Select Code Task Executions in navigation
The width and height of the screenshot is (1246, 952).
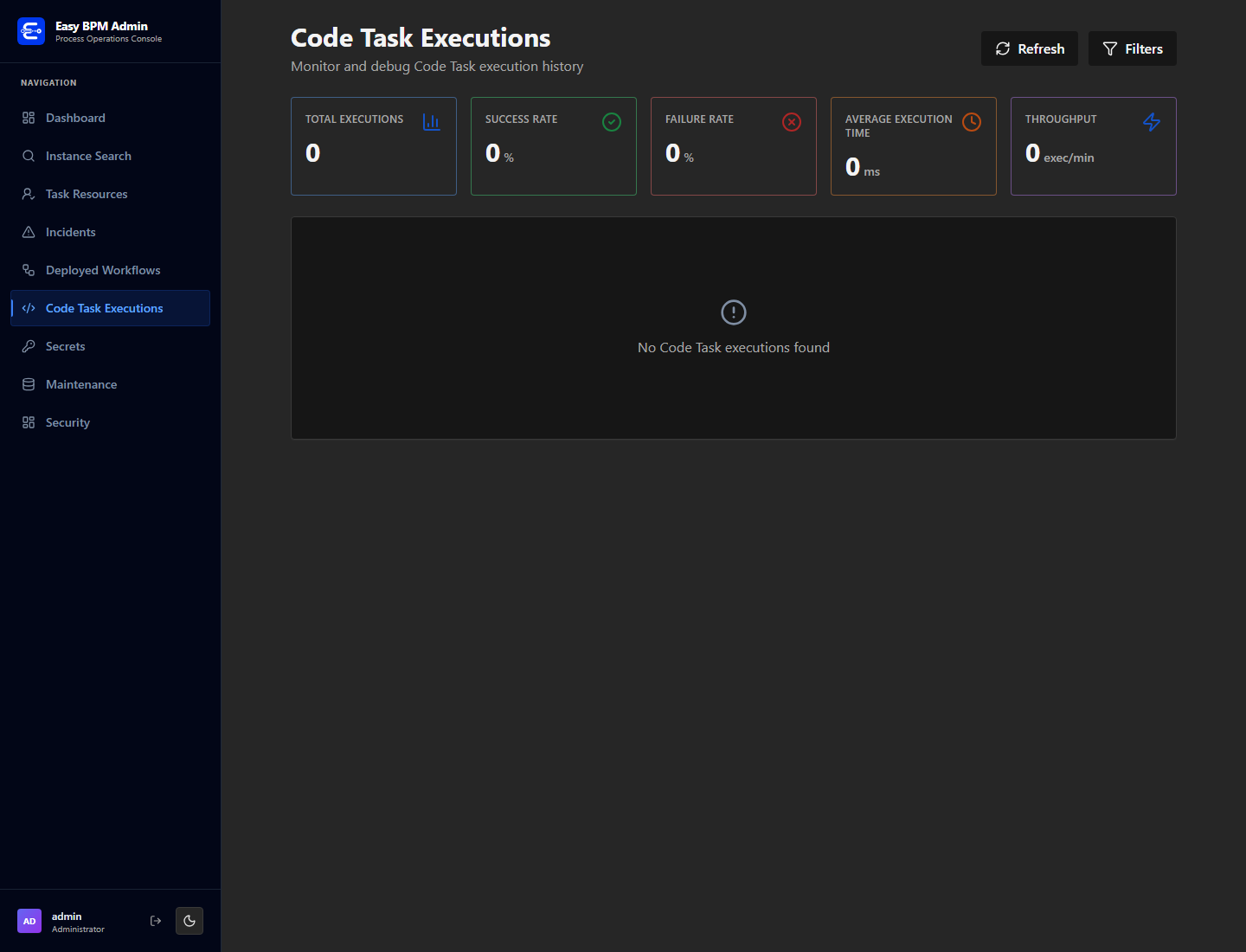pos(110,308)
